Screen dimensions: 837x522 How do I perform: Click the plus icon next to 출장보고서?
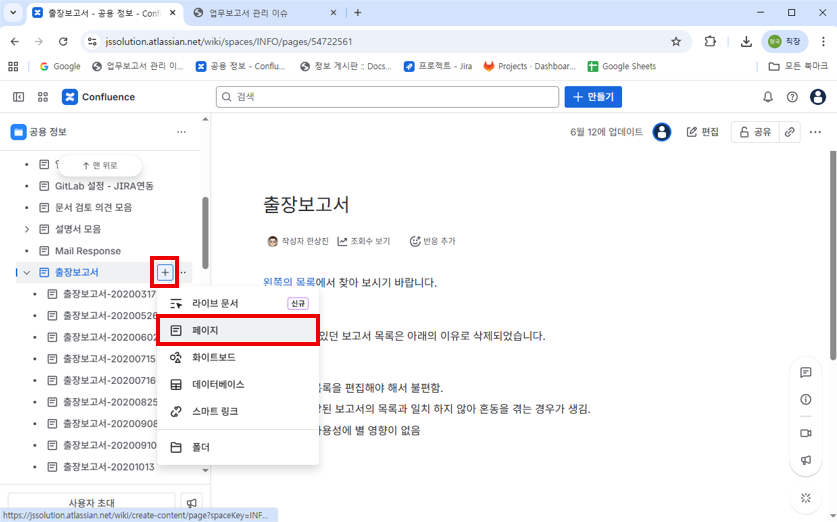coord(165,272)
